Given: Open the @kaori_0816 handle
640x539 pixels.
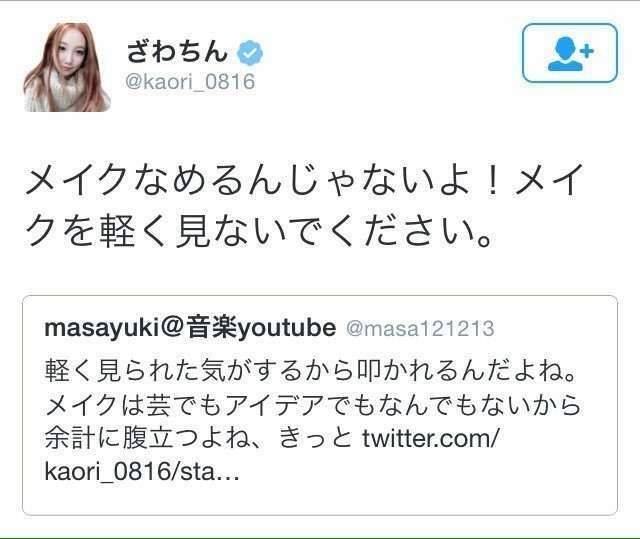Looking at the screenshot, I should tap(190, 82).
